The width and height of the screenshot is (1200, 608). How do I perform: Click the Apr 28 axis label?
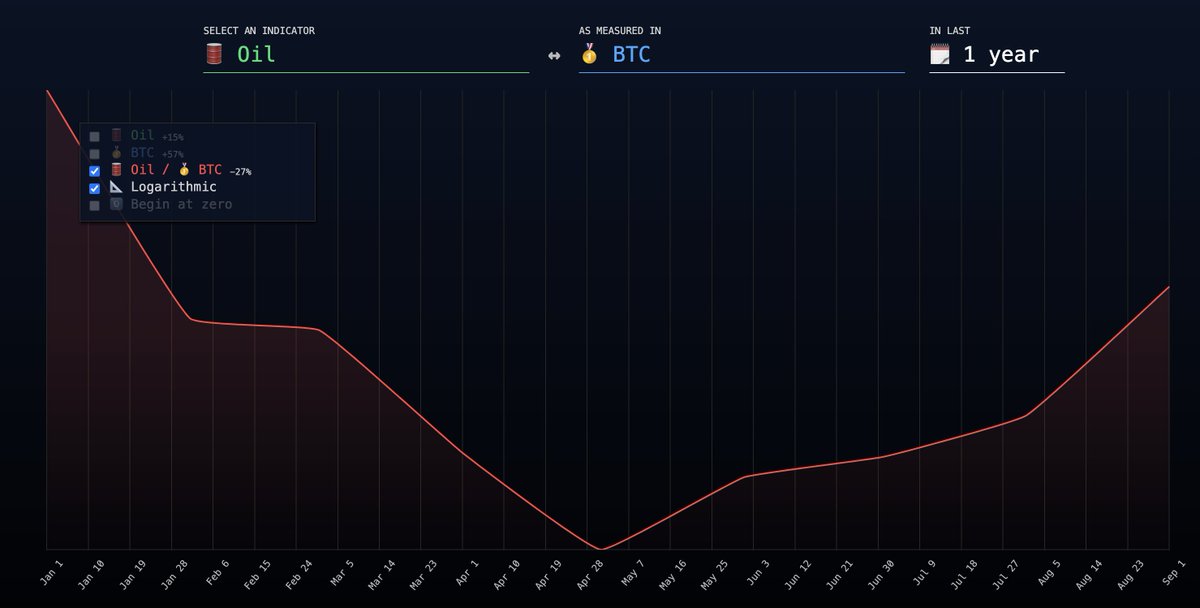point(590,577)
